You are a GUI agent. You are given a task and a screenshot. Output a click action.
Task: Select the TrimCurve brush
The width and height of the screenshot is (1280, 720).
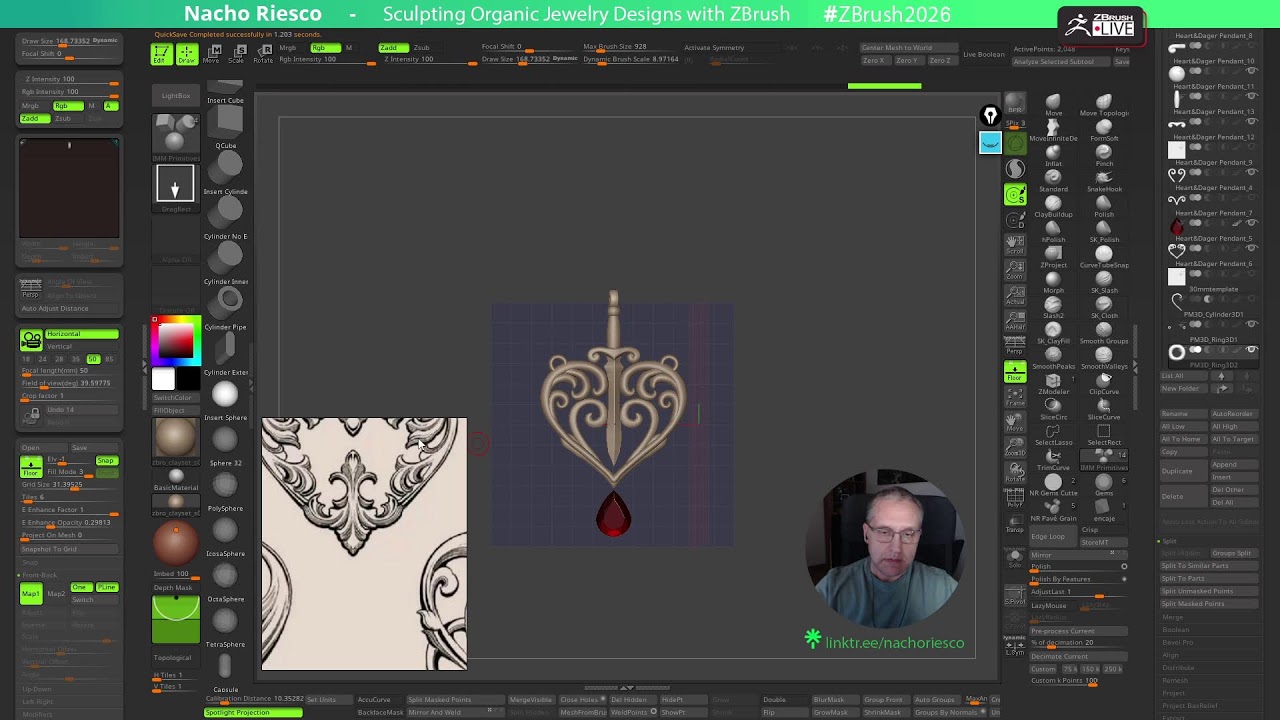[x=1053, y=459]
